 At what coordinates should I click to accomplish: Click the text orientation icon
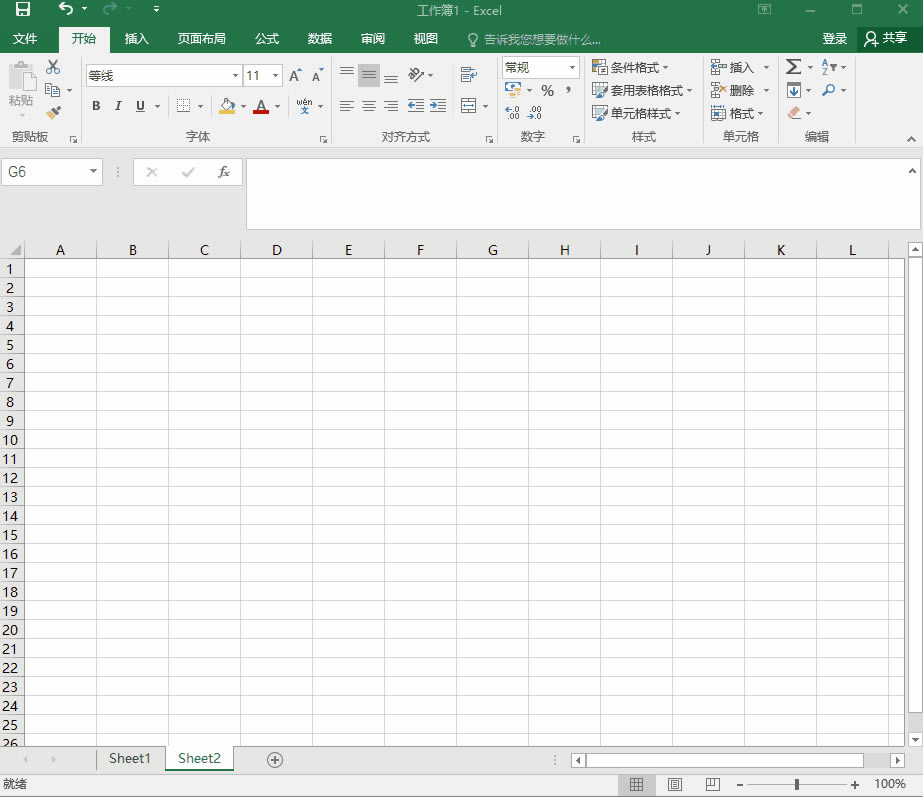pyautogui.click(x=416, y=75)
